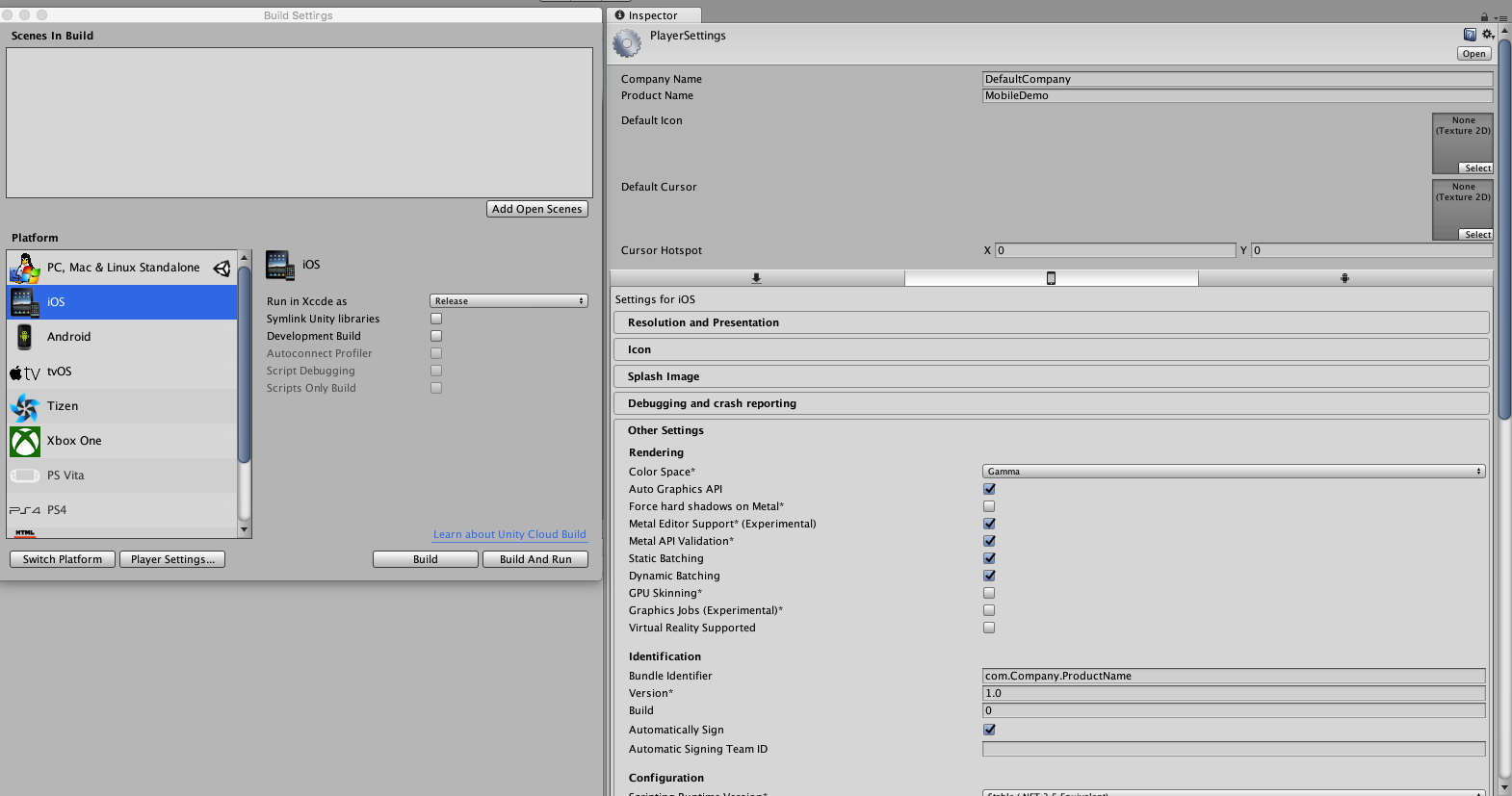The image size is (1512, 796).
Task: Click Select on the Default Cursor texture
Action: 1477,235
